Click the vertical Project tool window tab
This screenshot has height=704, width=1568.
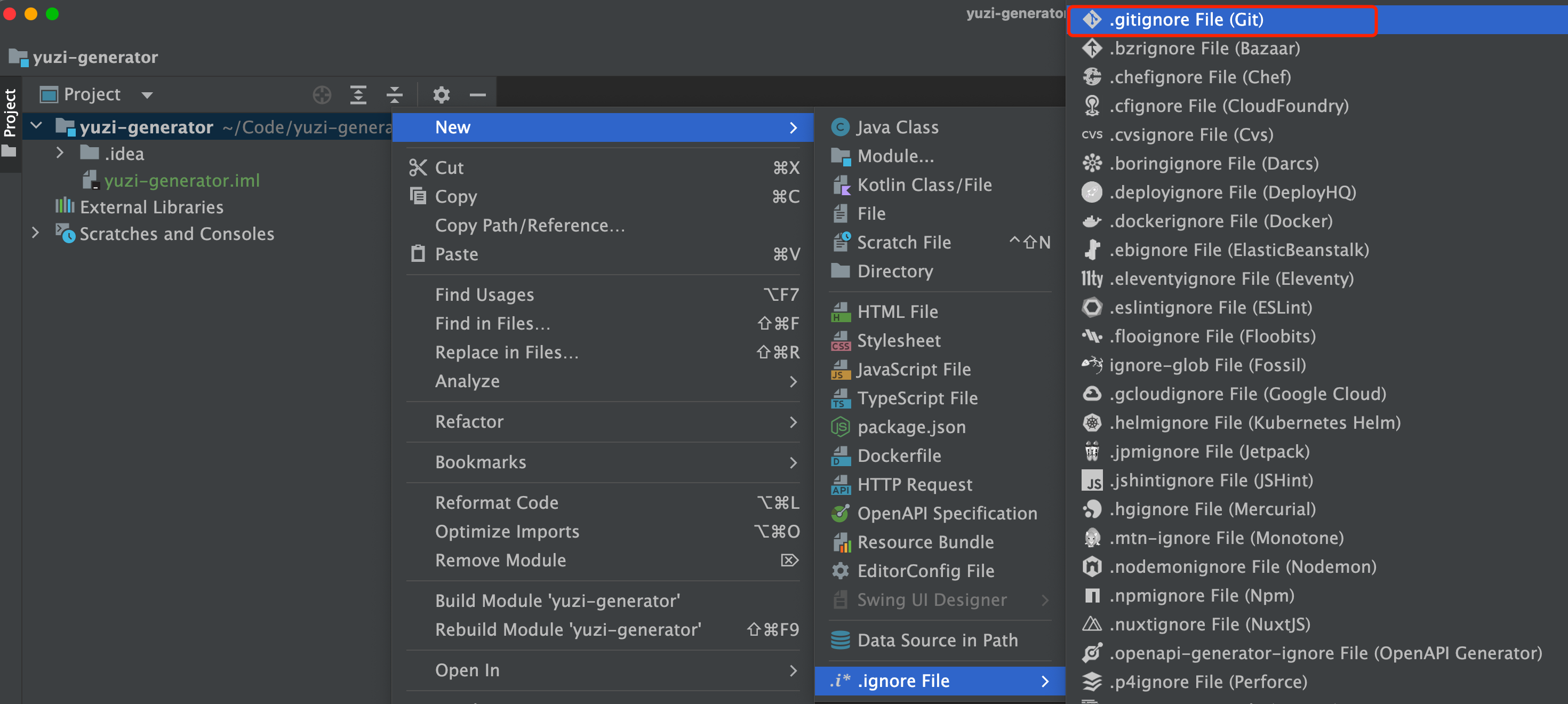(x=10, y=113)
